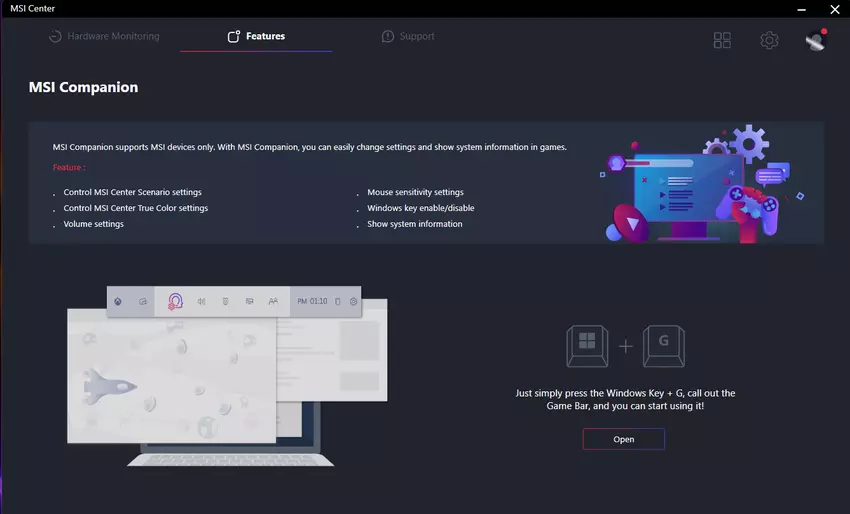Click the user profile avatar icon
Screen dimensions: 850x514
[x=815, y=40]
